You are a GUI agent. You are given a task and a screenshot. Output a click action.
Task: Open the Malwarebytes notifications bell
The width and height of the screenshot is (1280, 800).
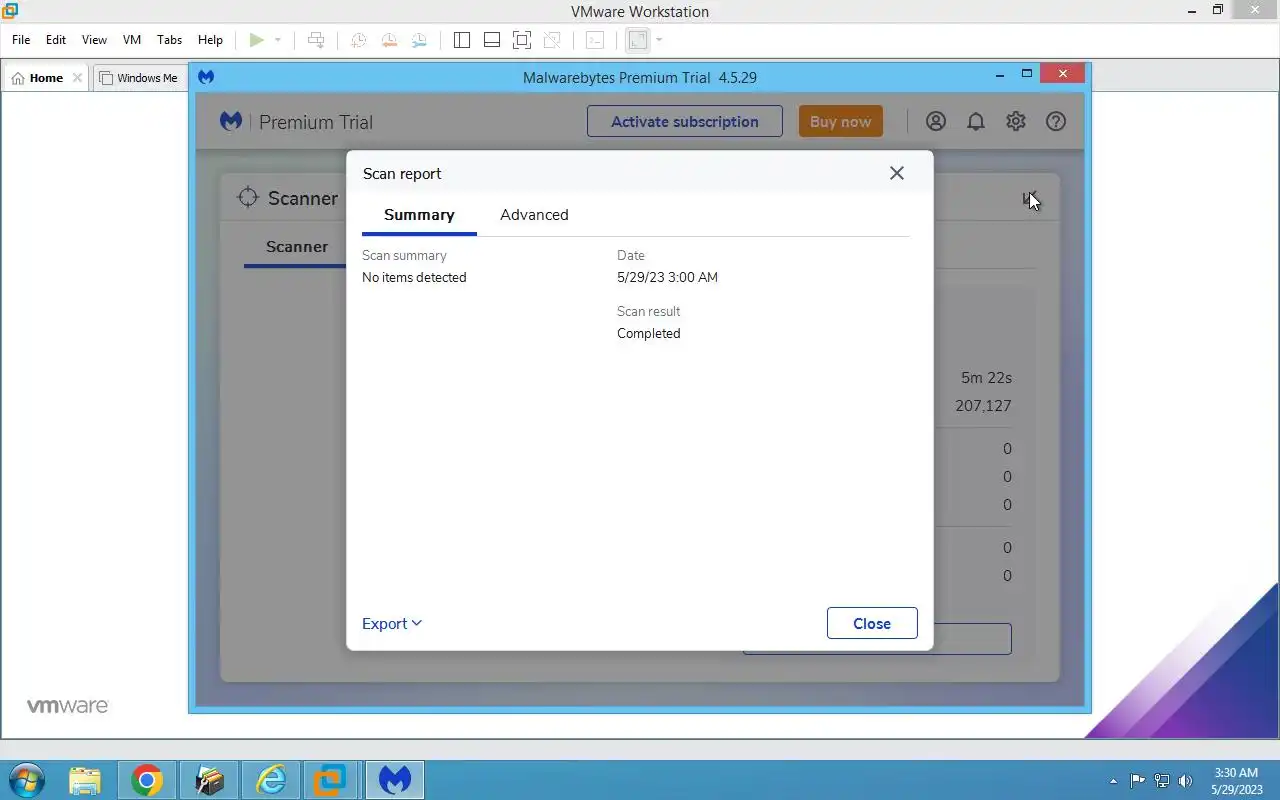(976, 121)
